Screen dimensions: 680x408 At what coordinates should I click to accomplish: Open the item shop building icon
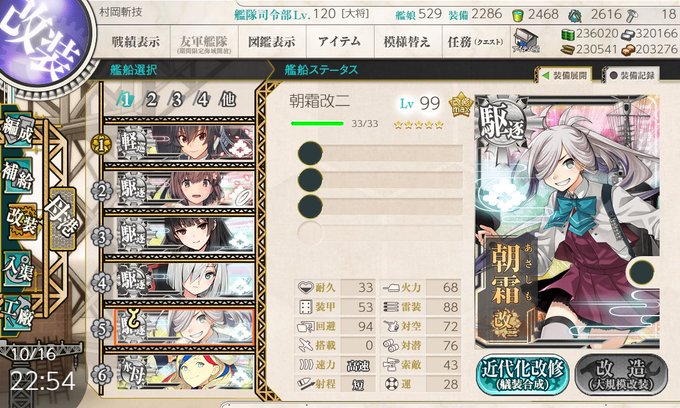[526, 41]
